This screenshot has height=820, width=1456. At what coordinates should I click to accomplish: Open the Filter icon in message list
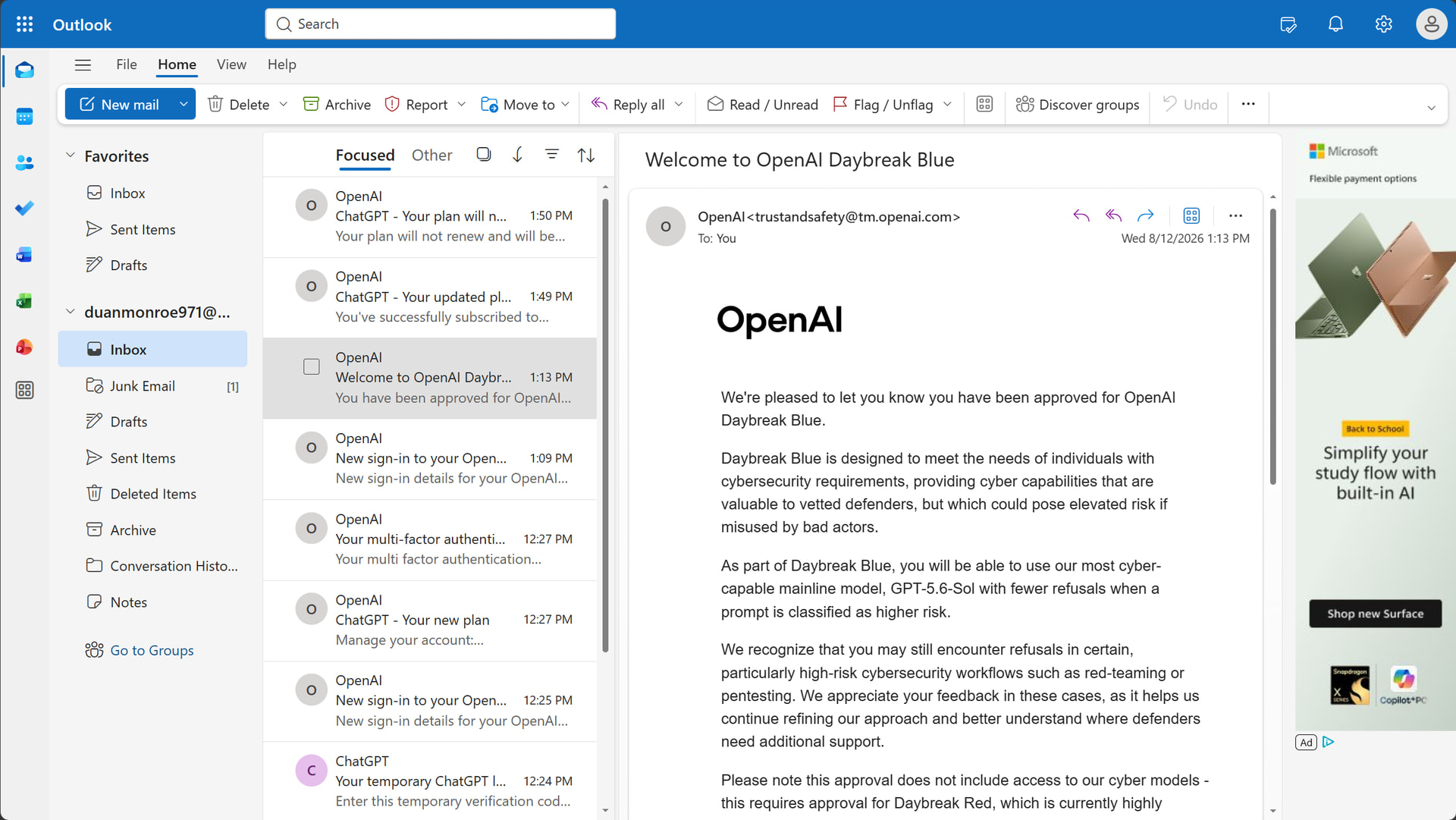pos(552,155)
